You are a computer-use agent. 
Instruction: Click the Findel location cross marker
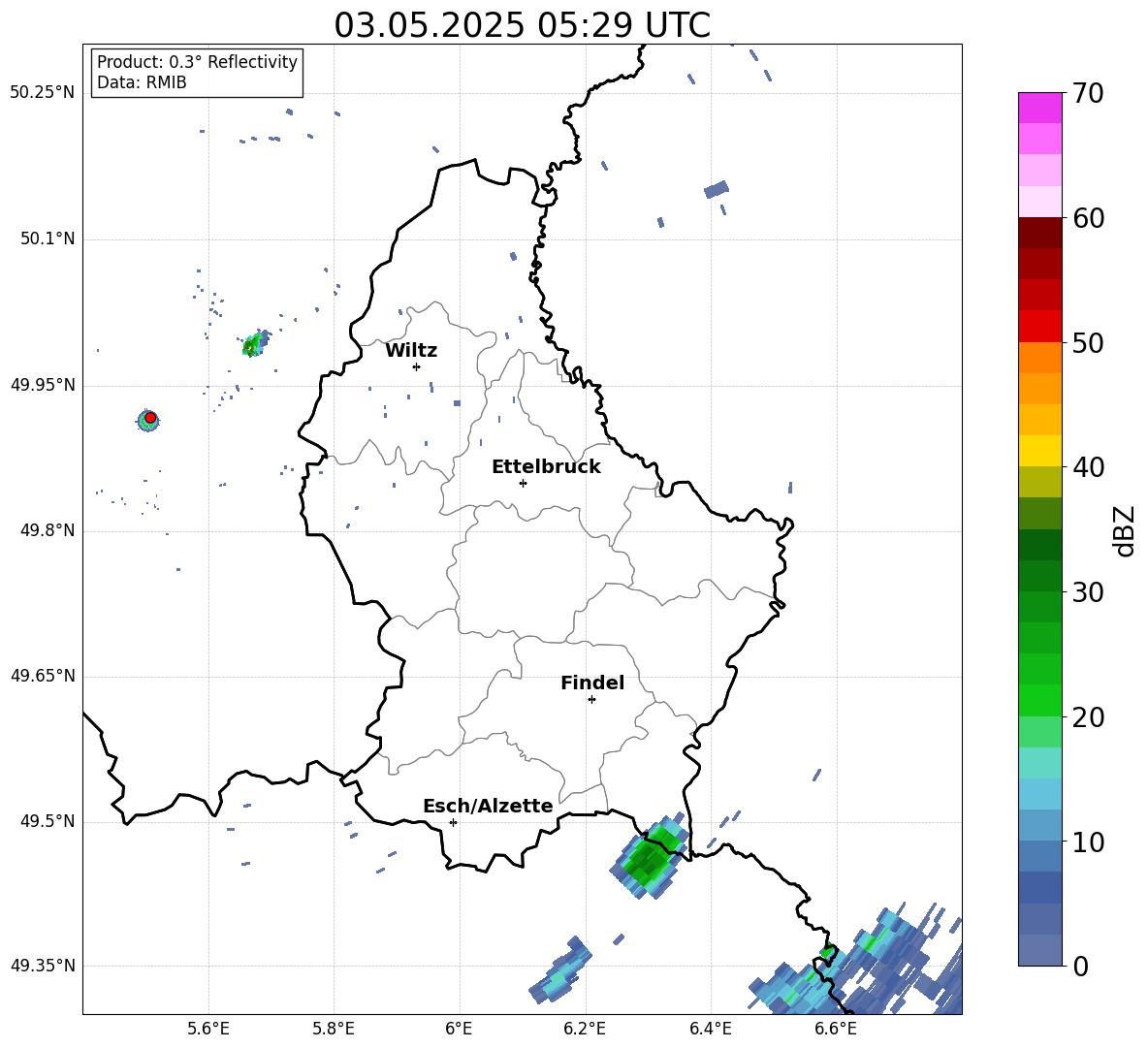[591, 700]
